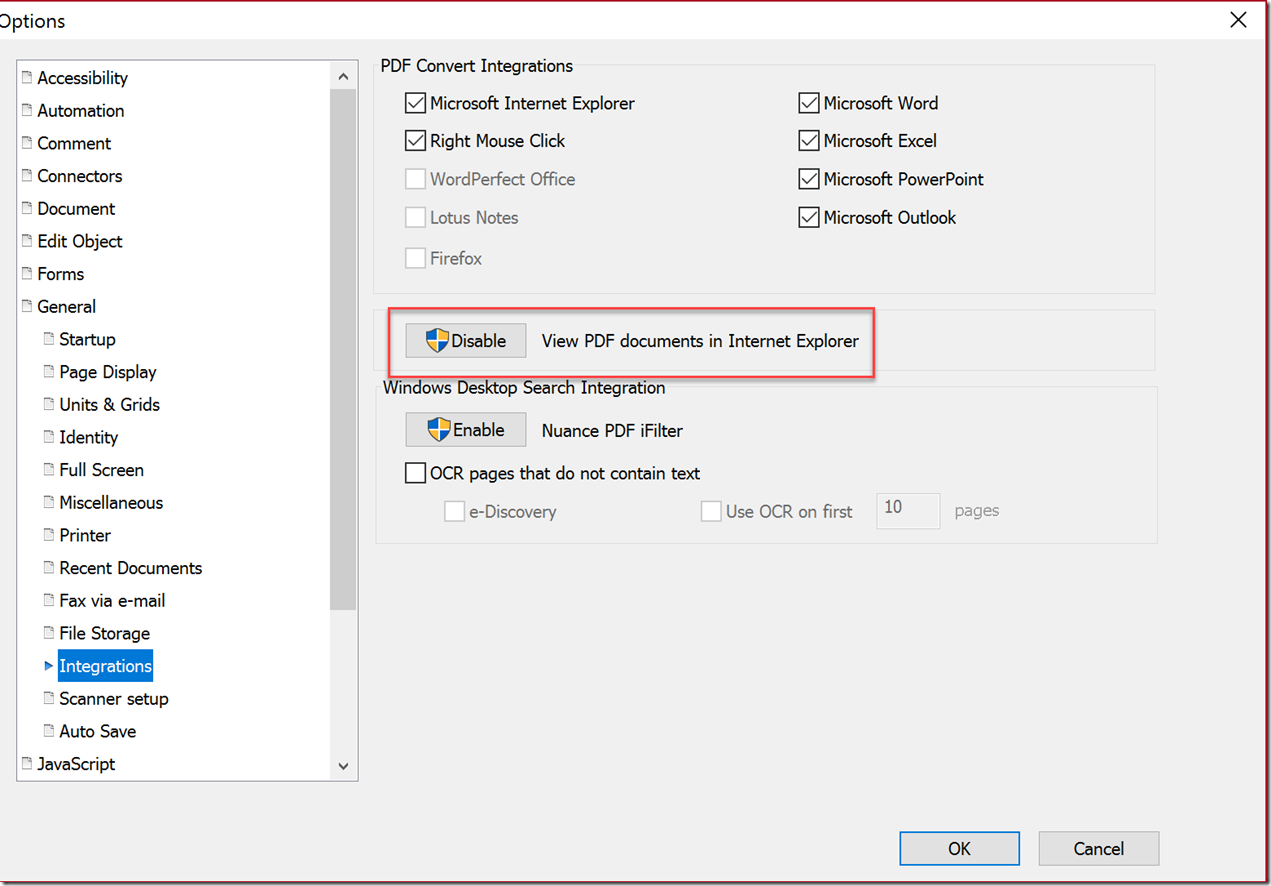
Task: Click the page icon beside Auto Save
Action: point(49,731)
